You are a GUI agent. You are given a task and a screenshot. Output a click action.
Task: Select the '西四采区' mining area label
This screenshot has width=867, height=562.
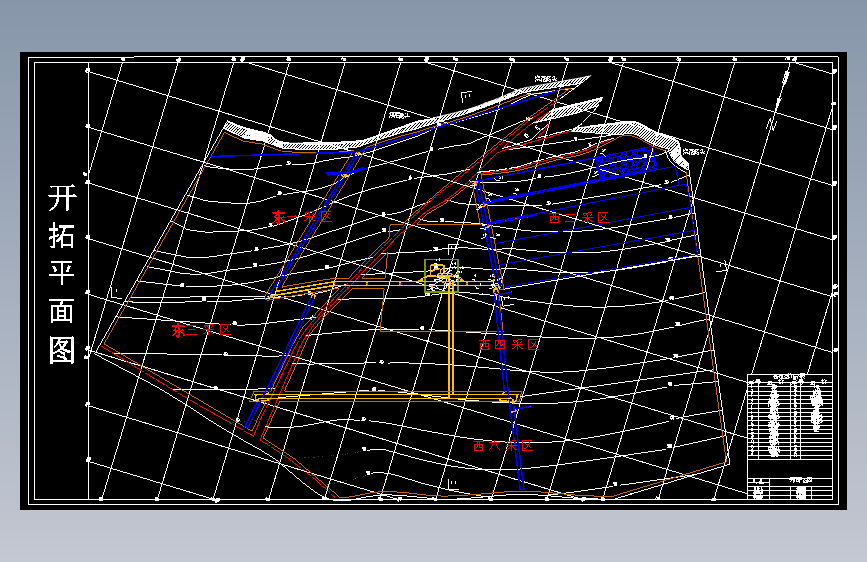[509, 345]
